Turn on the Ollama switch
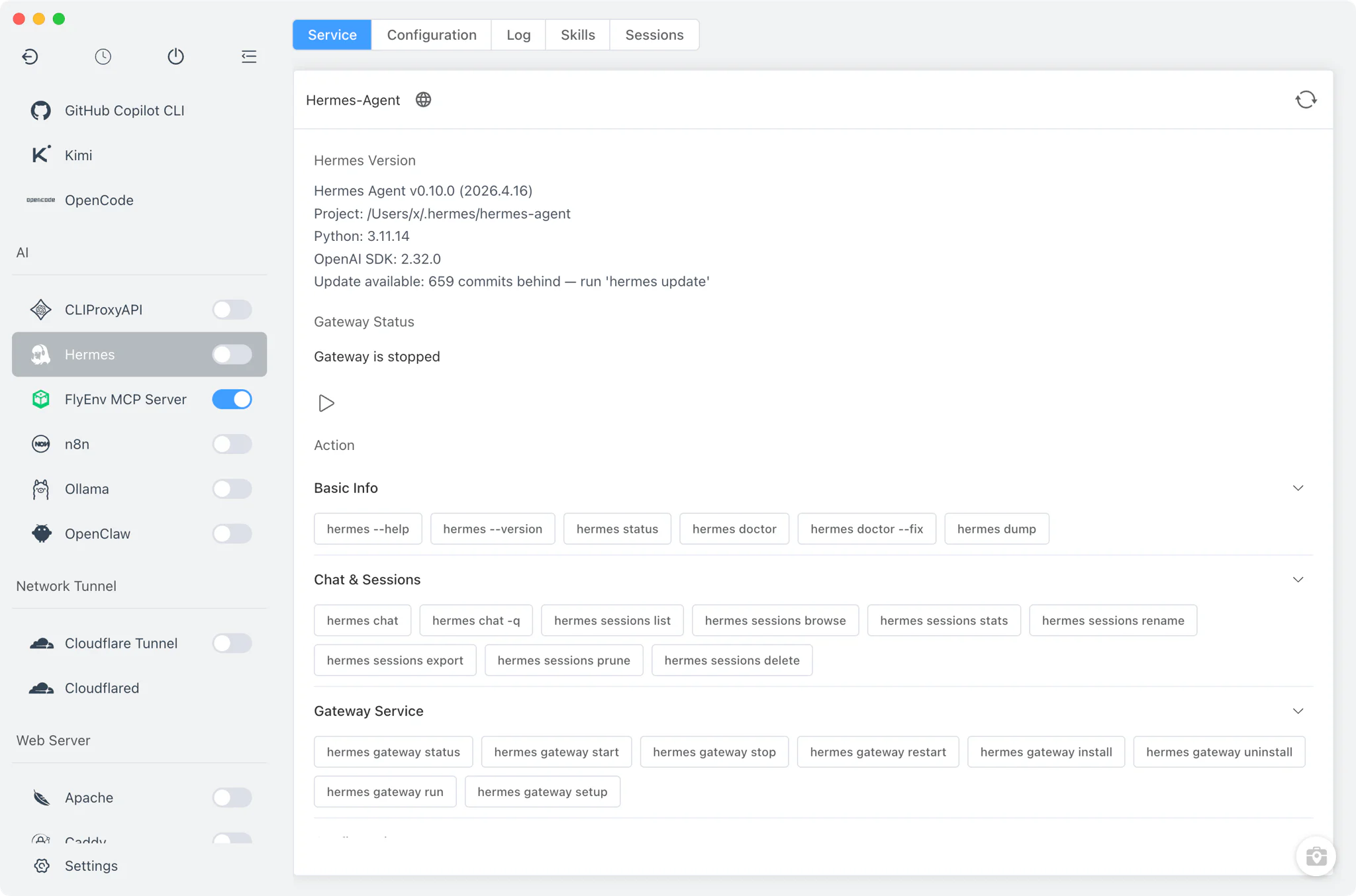 (232, 489)
